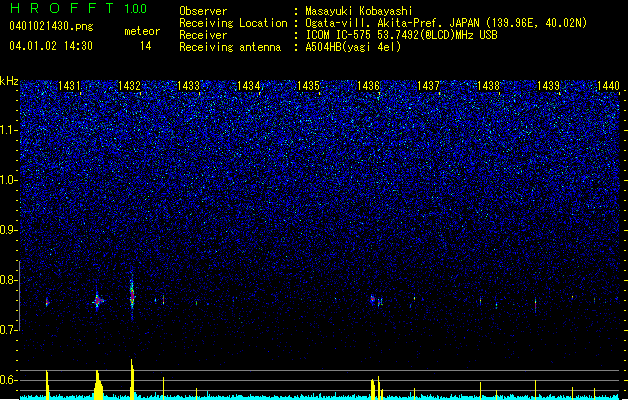Click the 1.1 kHz axis tick label
This screenshot has height=400, width=629.
coord(9,130)
